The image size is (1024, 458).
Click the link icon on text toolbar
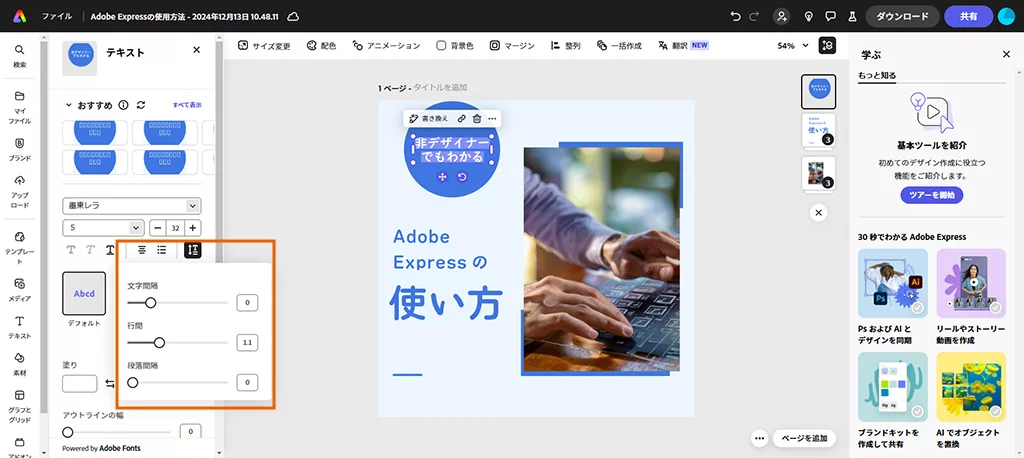coord(461,119)
